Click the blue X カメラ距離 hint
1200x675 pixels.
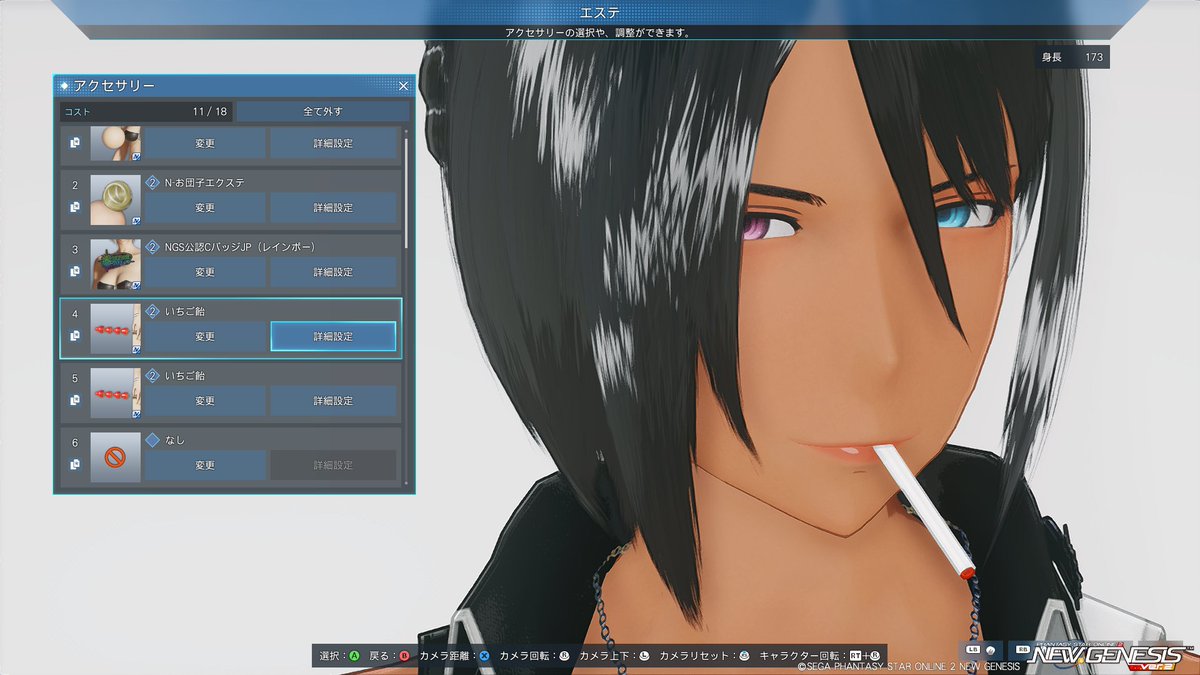484,656
